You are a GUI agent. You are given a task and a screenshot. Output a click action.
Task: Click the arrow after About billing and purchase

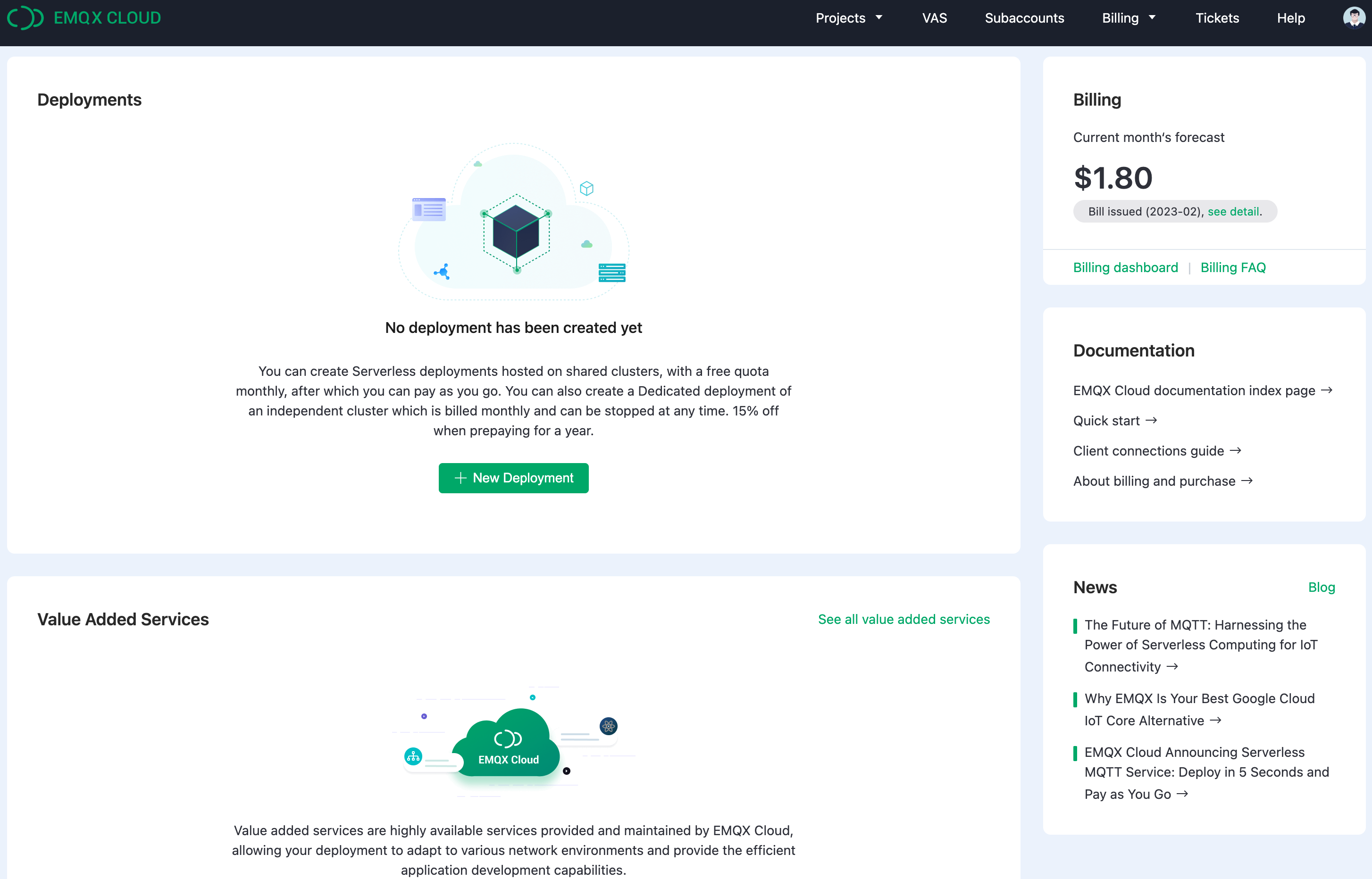pos(1247,481)
